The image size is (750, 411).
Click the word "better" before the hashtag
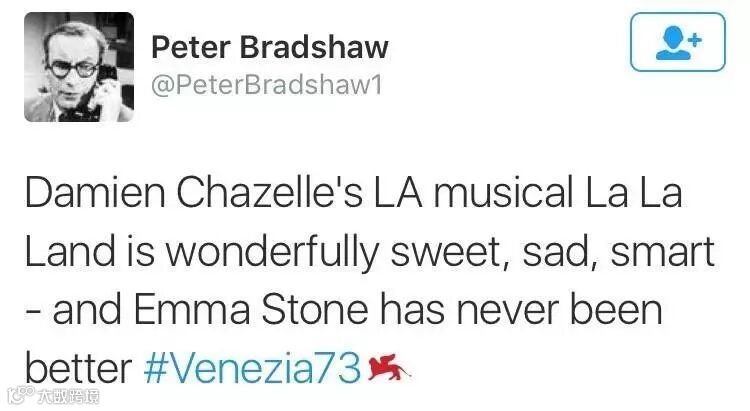[x=77, y=369]
